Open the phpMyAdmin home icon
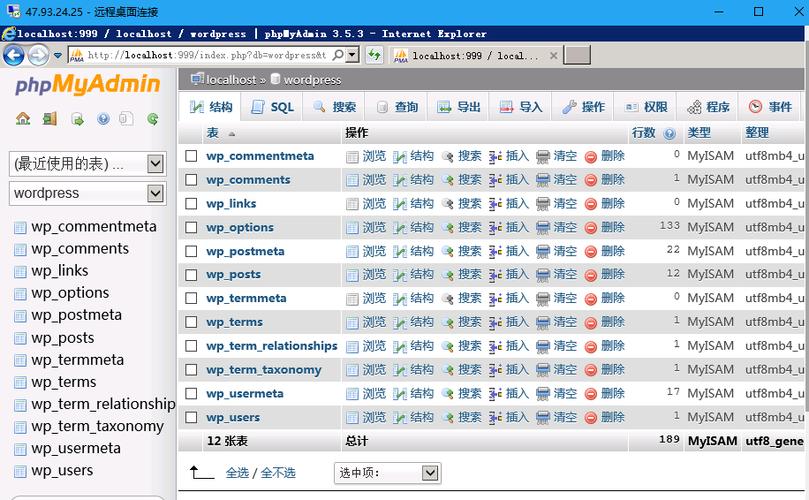Image resolution: width=809 pixels, height=500 pixels. pos(23,119)
